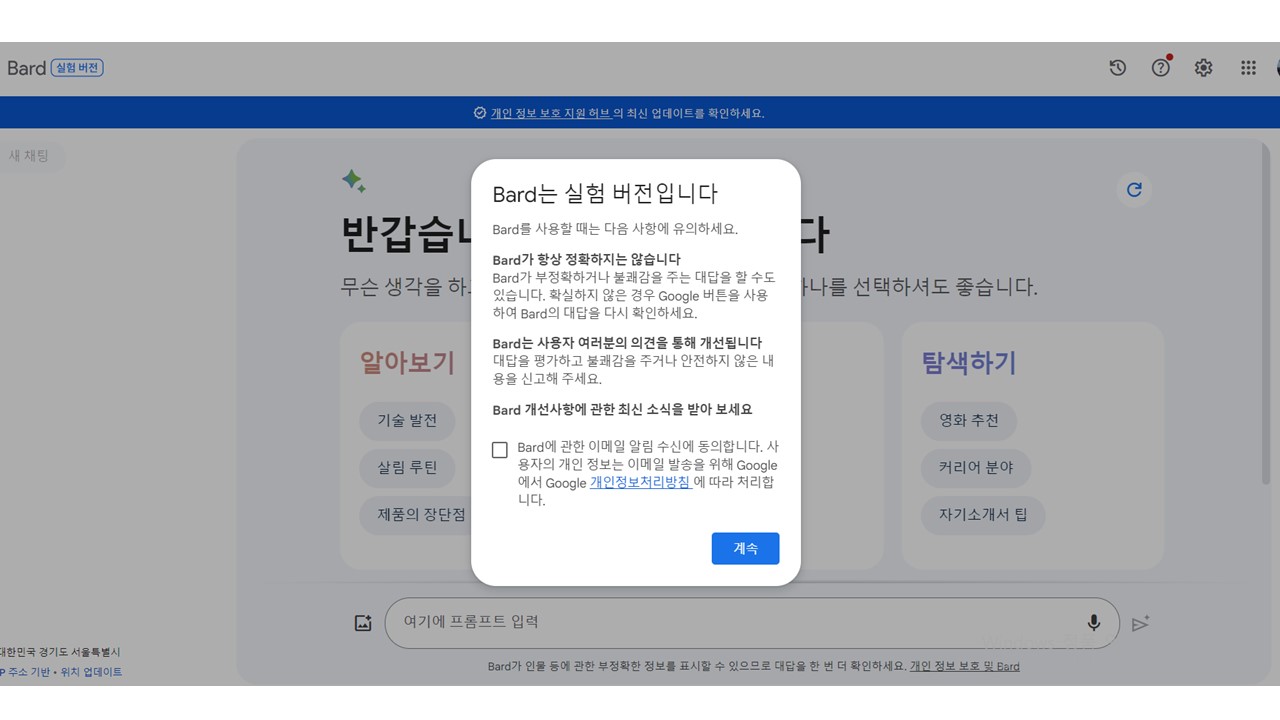Click the Bard는 사용자 여러분의 의견을 통해 개선됩니다 heading
The image size is (1280, 720).
627,343
